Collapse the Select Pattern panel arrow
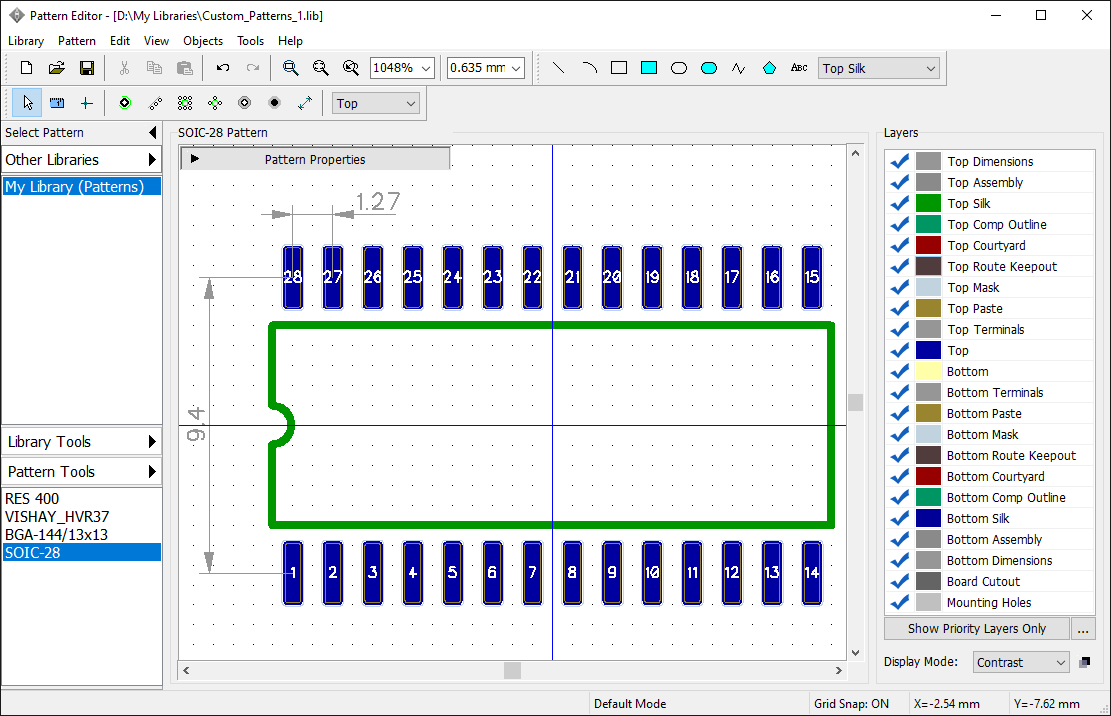The height and width of the screenshot is (716, 1111). [152, 132]
